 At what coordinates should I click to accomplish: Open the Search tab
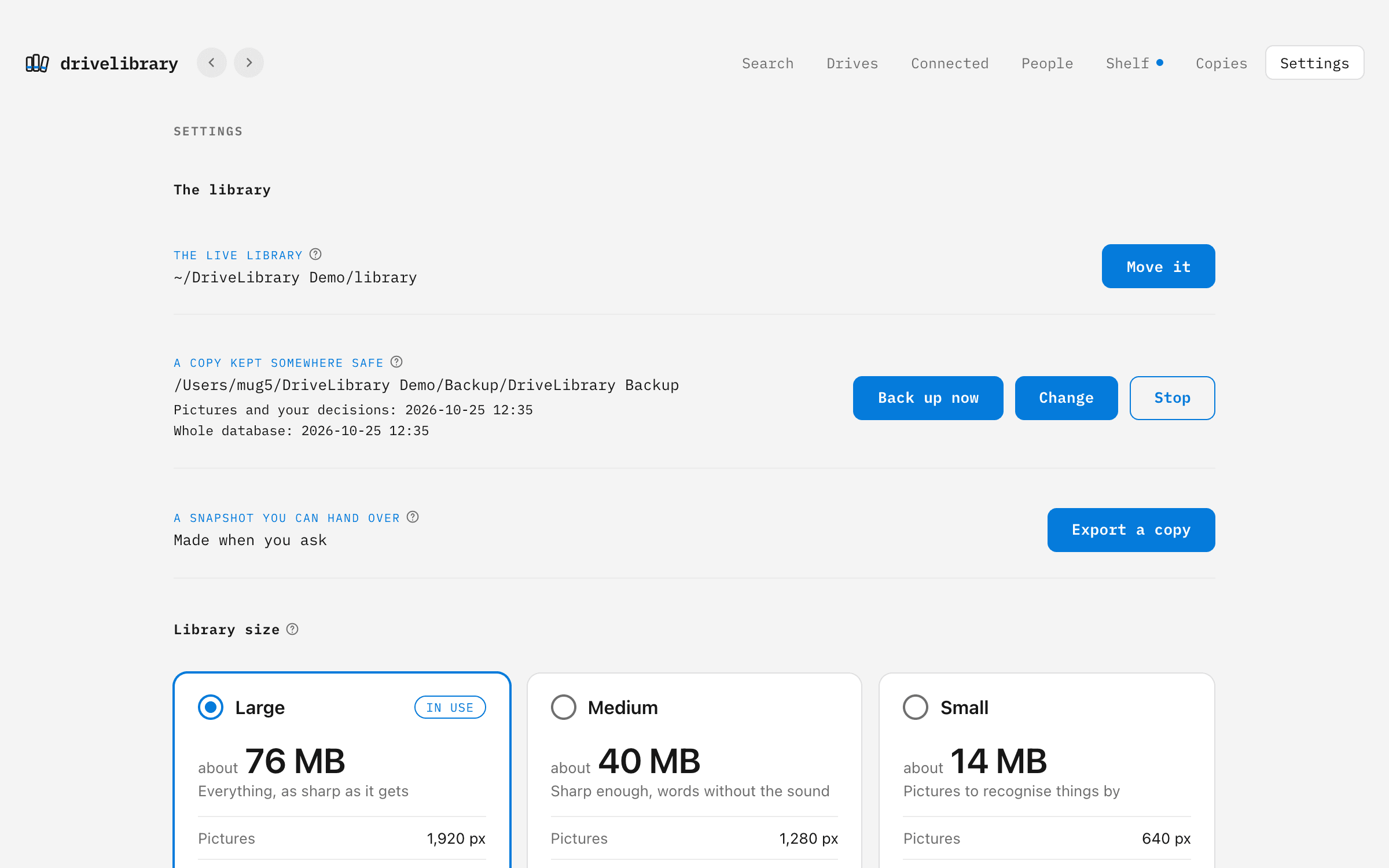pyautogui.click(x=767, y=63)
